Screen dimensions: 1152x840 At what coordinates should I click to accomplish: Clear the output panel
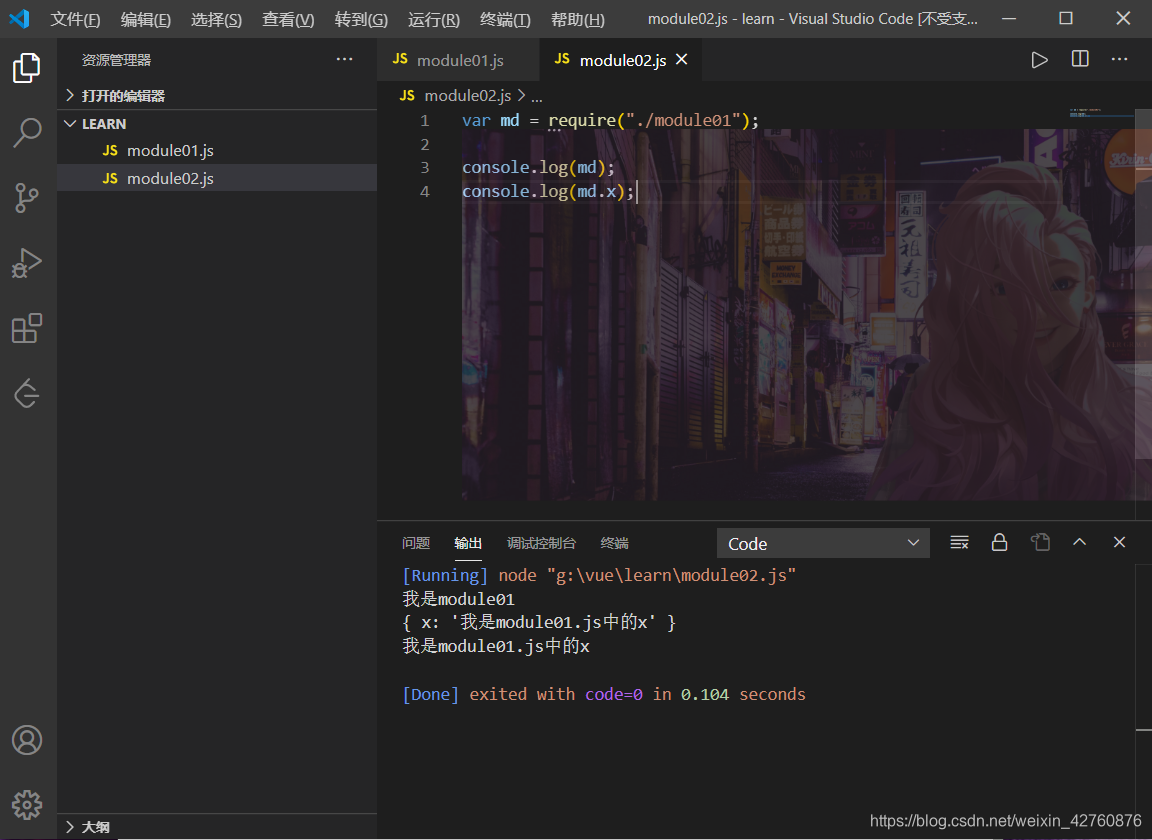pyautogui.click(x=960, y=542)
